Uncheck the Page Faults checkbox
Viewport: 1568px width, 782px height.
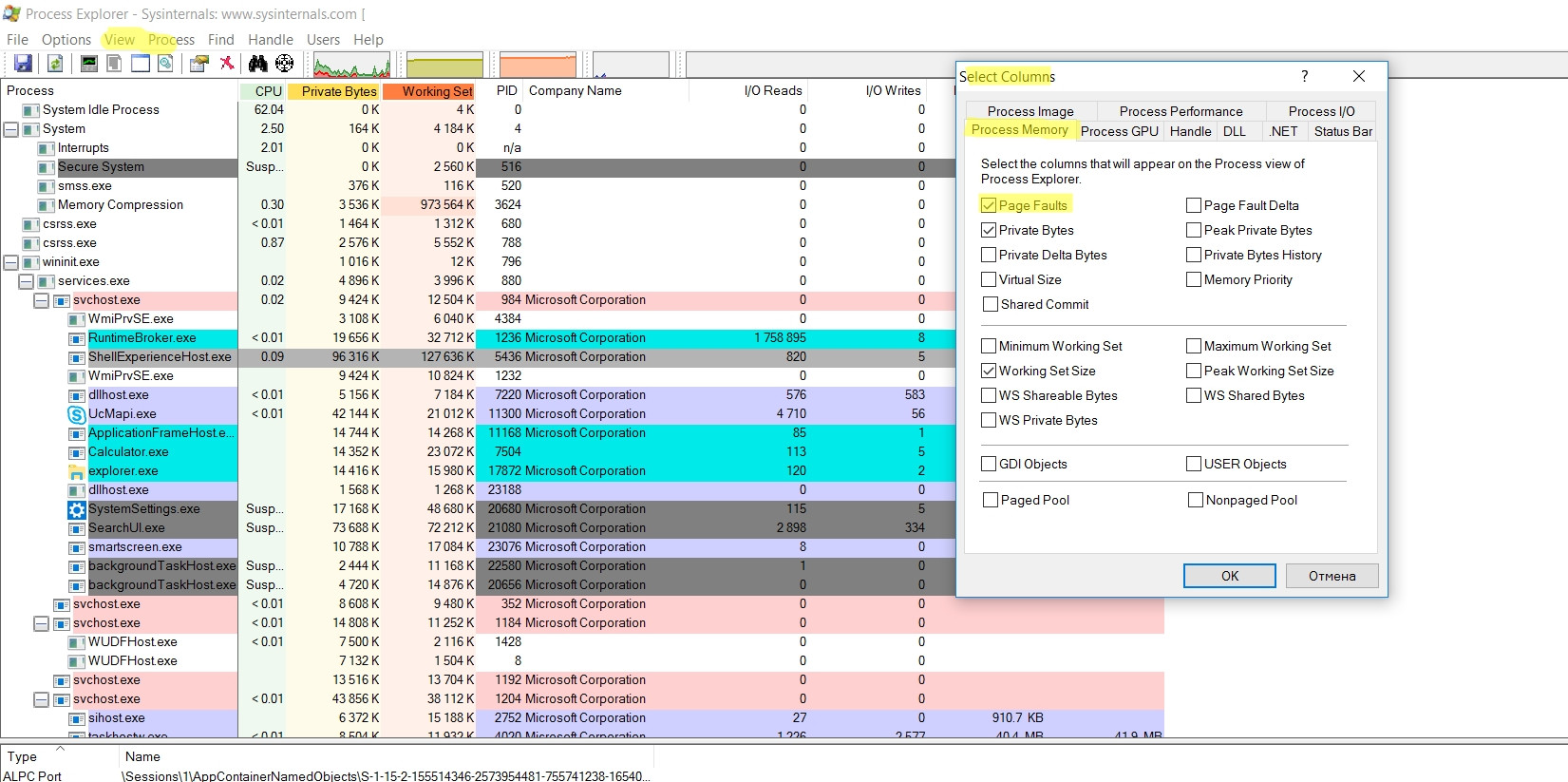point(989,205)
